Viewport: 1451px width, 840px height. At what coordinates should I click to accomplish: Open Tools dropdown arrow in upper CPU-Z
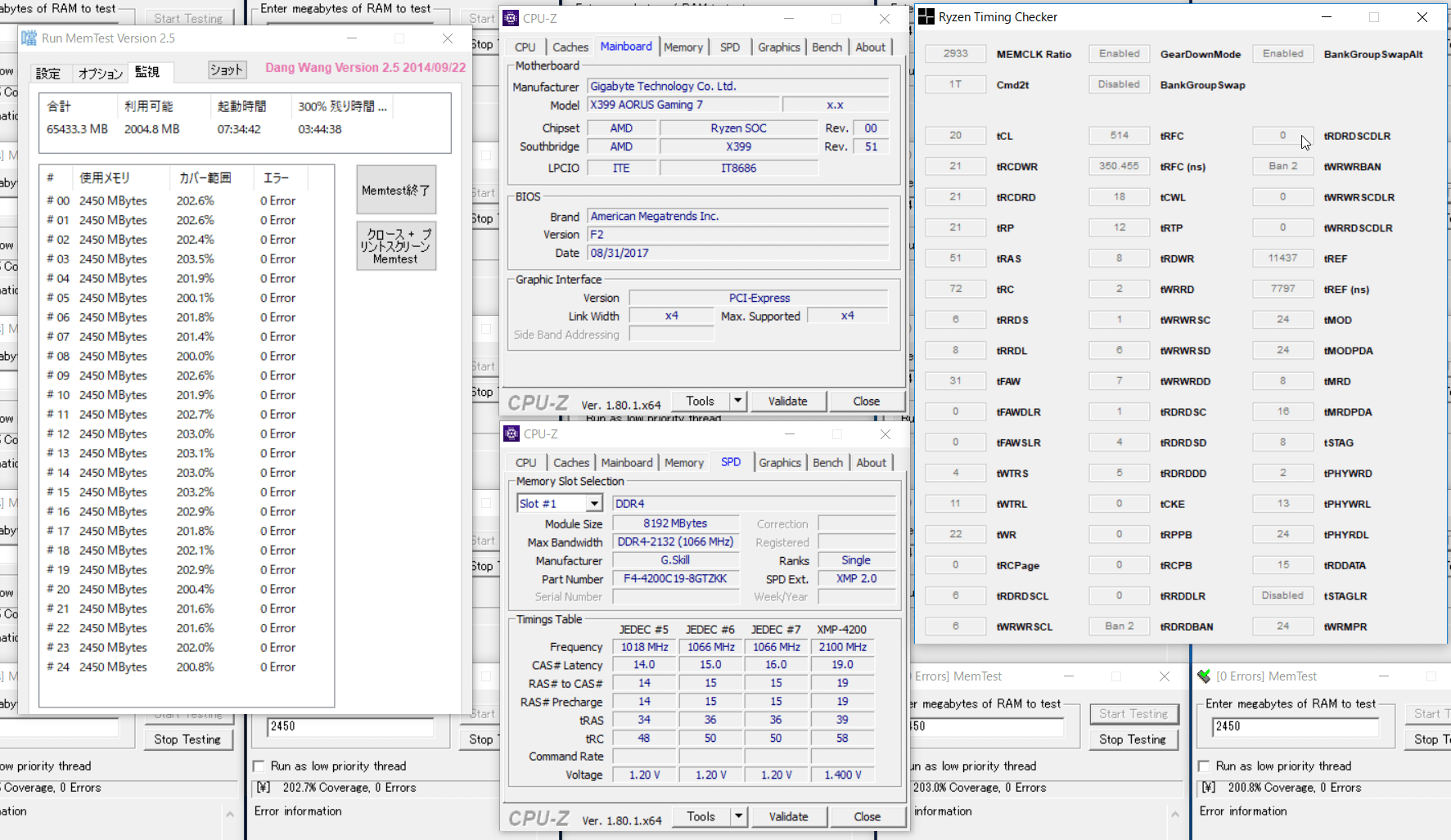point(737,401)
